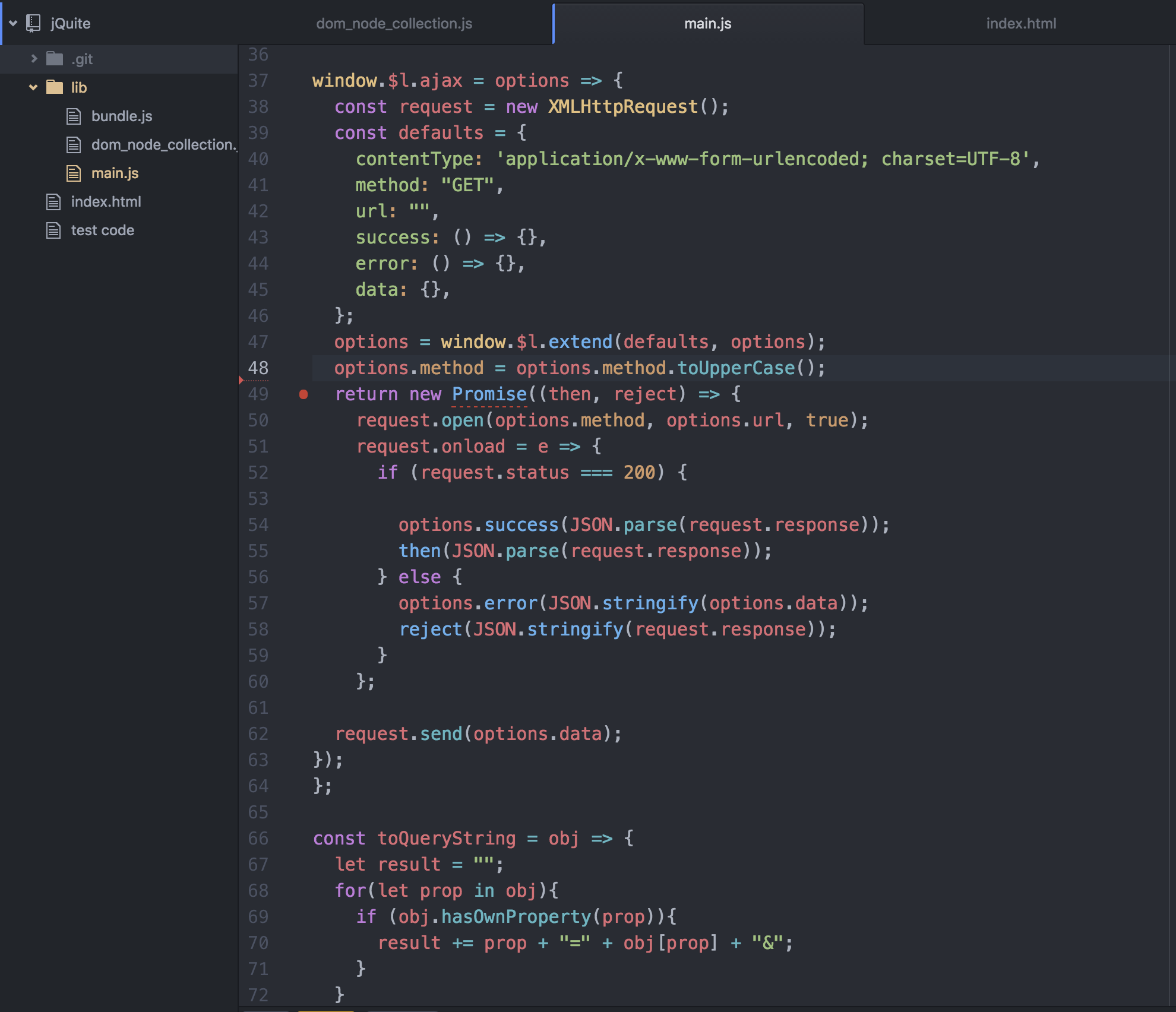Open the test code file

tap(103, 230)
